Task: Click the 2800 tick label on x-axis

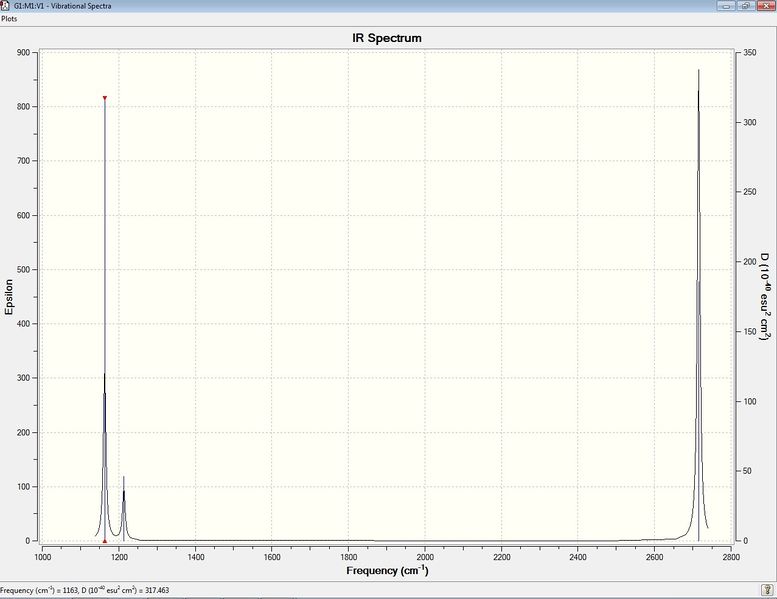Action: click(x=731, y=557)
